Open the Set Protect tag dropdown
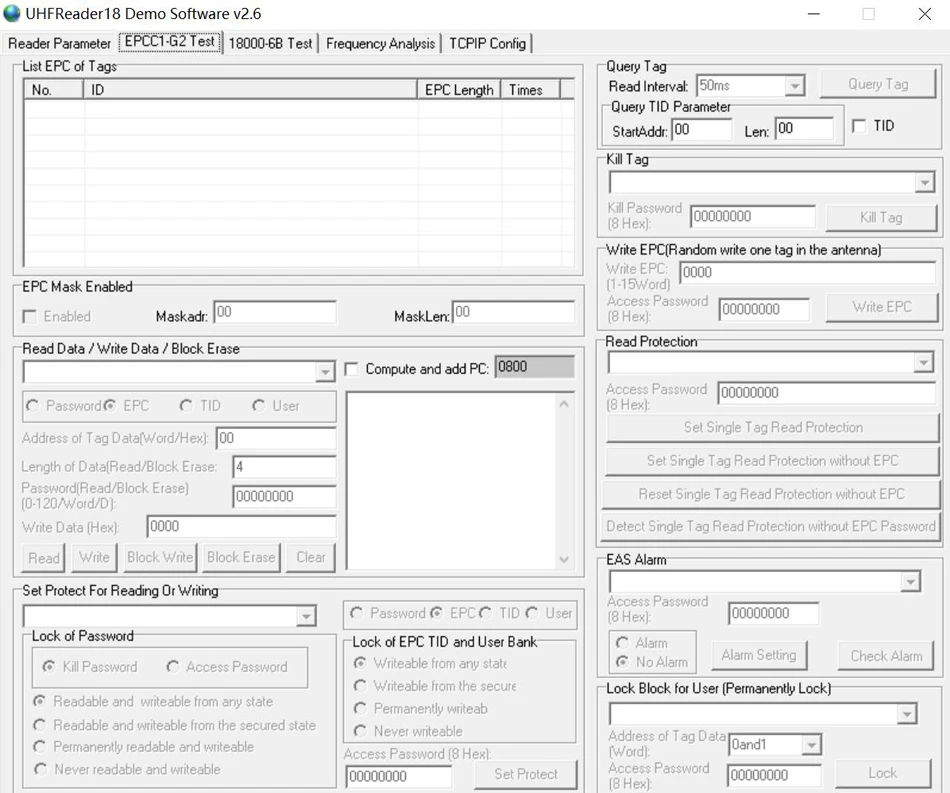The image size is (950, 793). (306, 617)
